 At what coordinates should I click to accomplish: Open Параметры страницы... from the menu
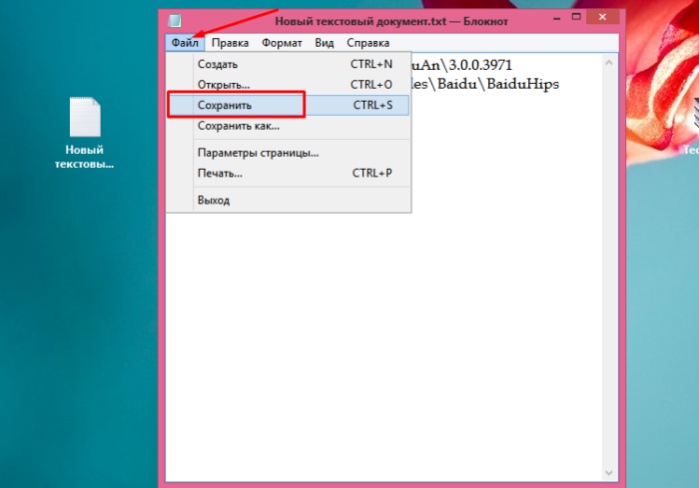click(288, 153)
